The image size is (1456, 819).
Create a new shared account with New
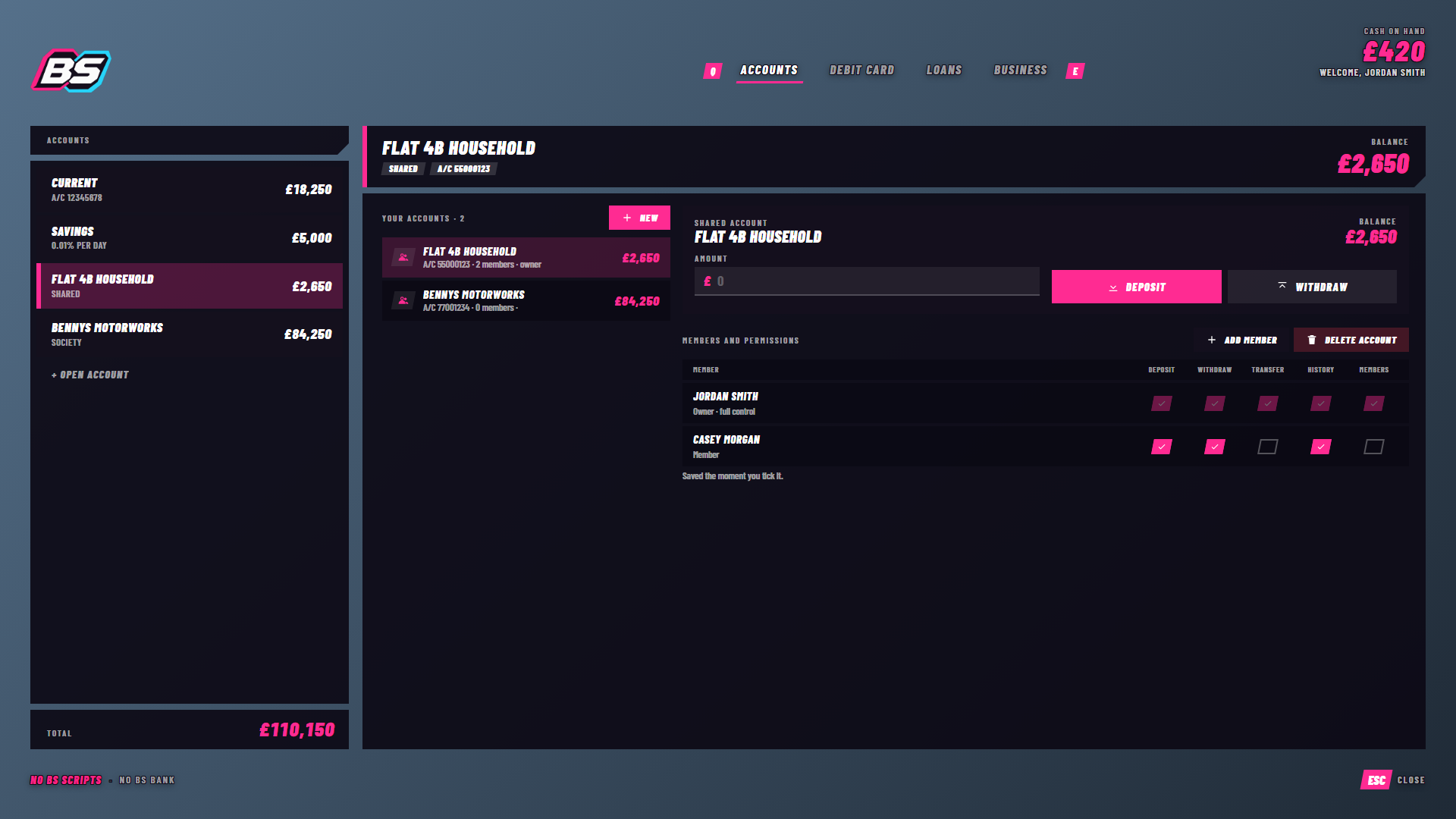tap(639, 218)
